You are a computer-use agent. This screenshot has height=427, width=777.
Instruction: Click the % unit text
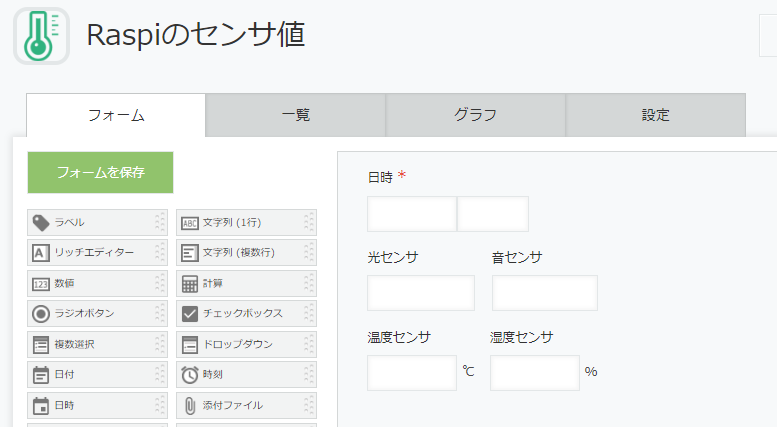point(591,372)
